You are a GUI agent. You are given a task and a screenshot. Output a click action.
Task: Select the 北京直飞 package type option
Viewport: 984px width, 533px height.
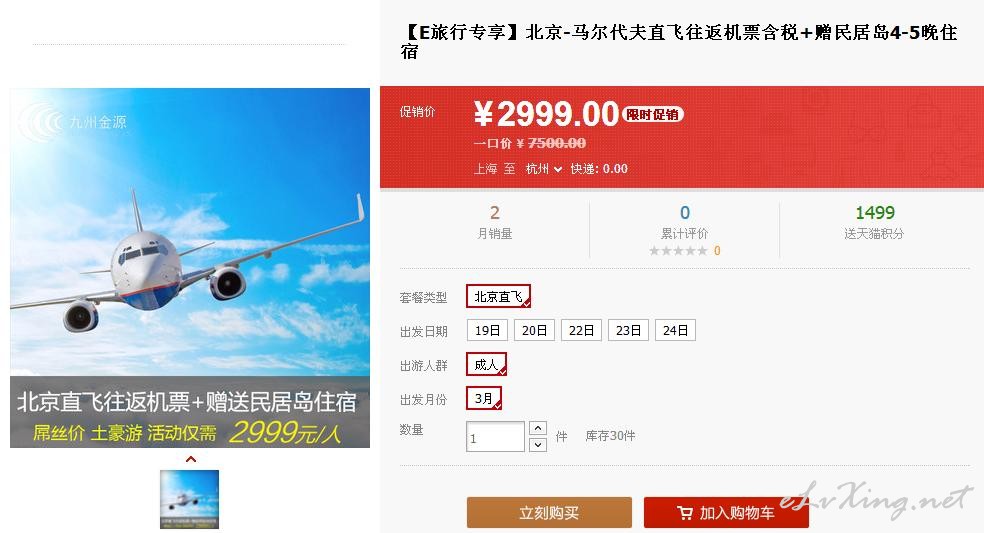coord(498,296)
